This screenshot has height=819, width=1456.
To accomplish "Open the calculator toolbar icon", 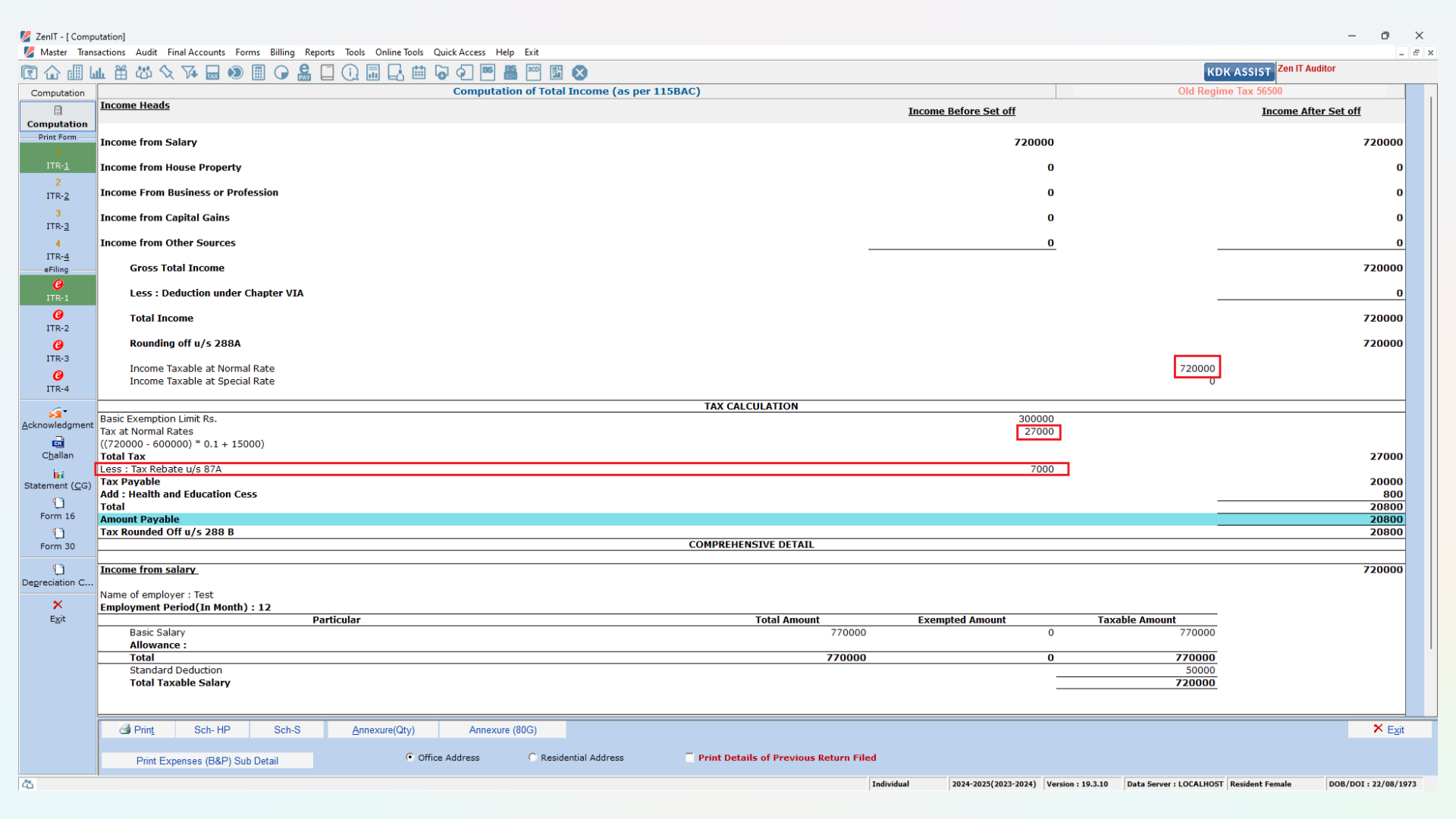I will click(x=259, y=73).
